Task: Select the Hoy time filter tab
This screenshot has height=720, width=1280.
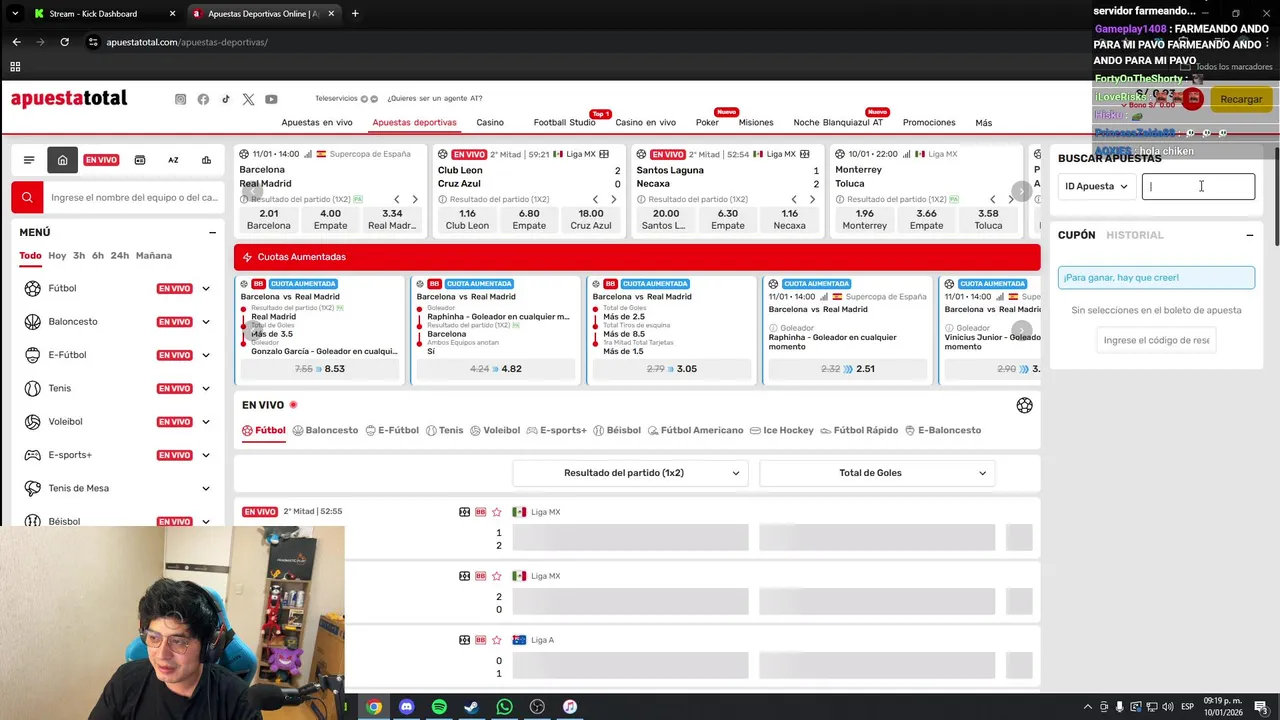Action: pos(57,256)
